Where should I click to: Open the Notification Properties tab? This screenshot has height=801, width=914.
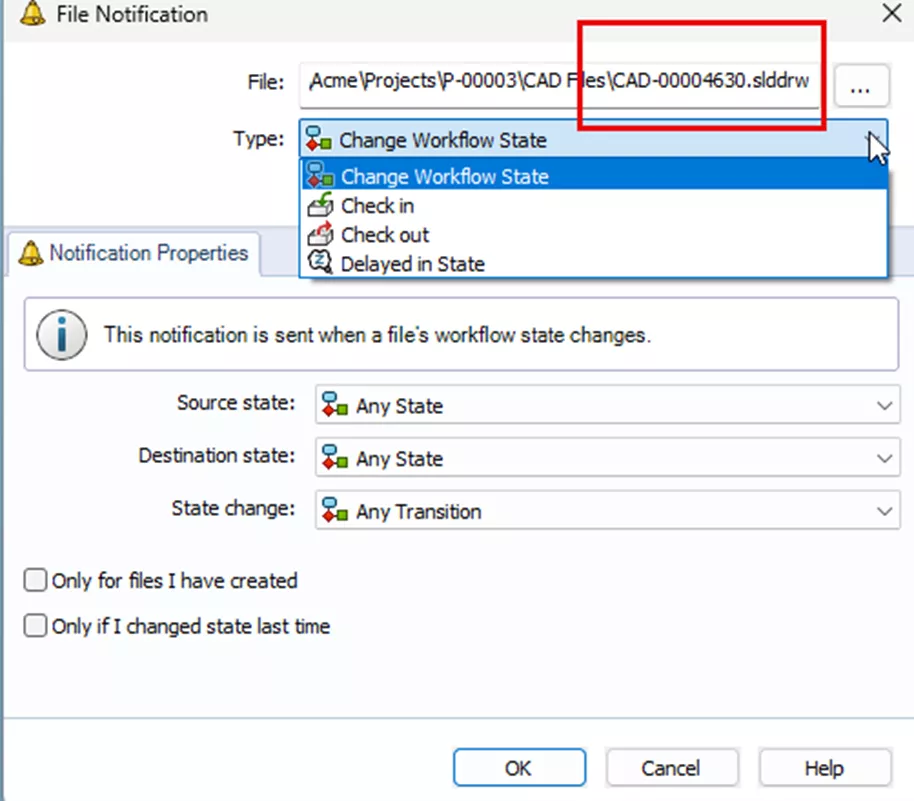coord(134,253)
